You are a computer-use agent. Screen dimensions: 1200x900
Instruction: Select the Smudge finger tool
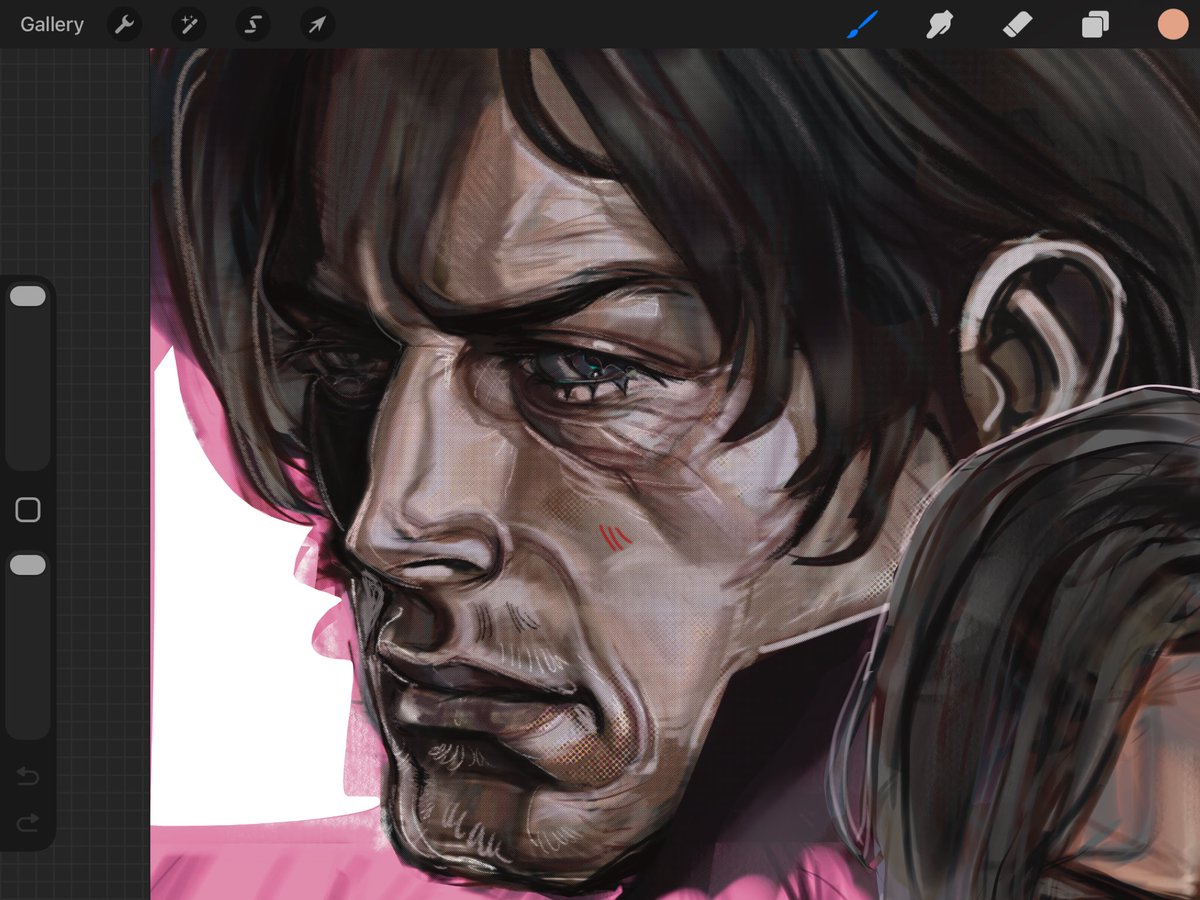click(x=939, y=25)
